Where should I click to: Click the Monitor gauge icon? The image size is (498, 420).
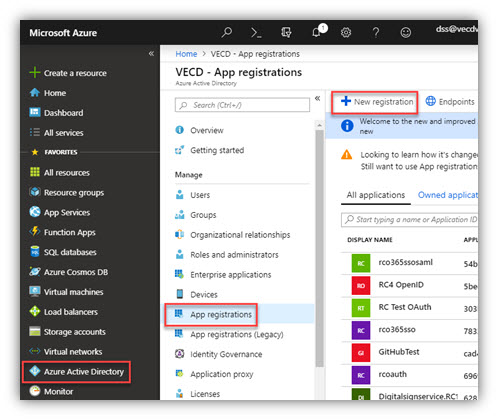[35, 391]
